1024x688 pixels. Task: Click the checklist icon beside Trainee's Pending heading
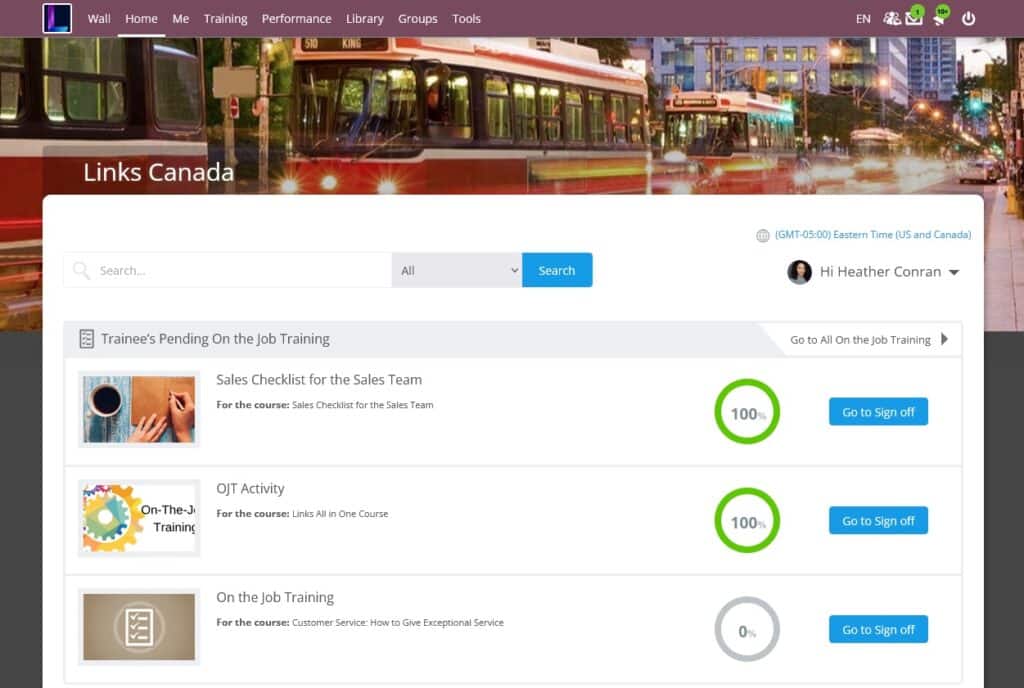(86, 339)
